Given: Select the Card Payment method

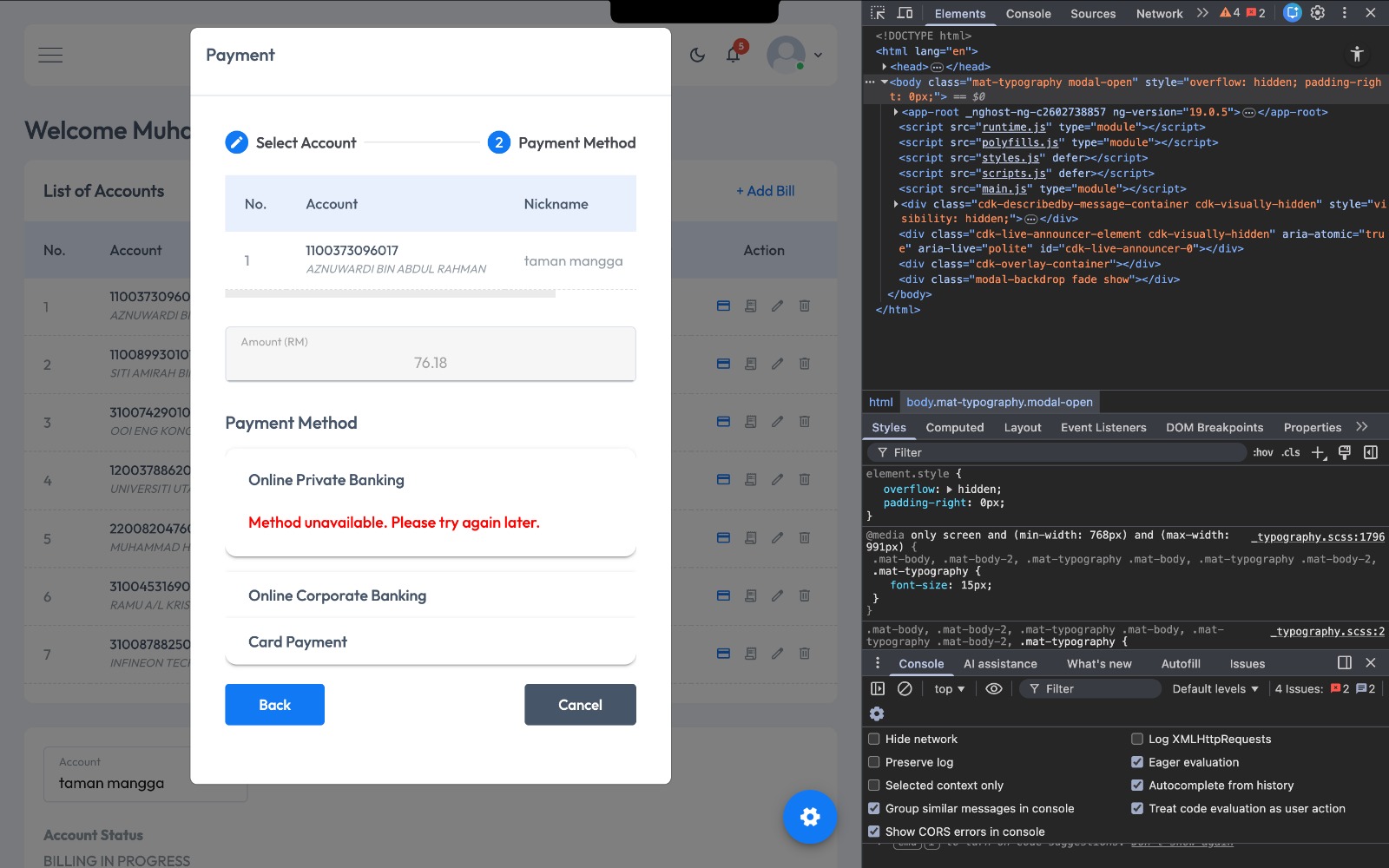Looking at the screenshot, I should pos(431,642).
